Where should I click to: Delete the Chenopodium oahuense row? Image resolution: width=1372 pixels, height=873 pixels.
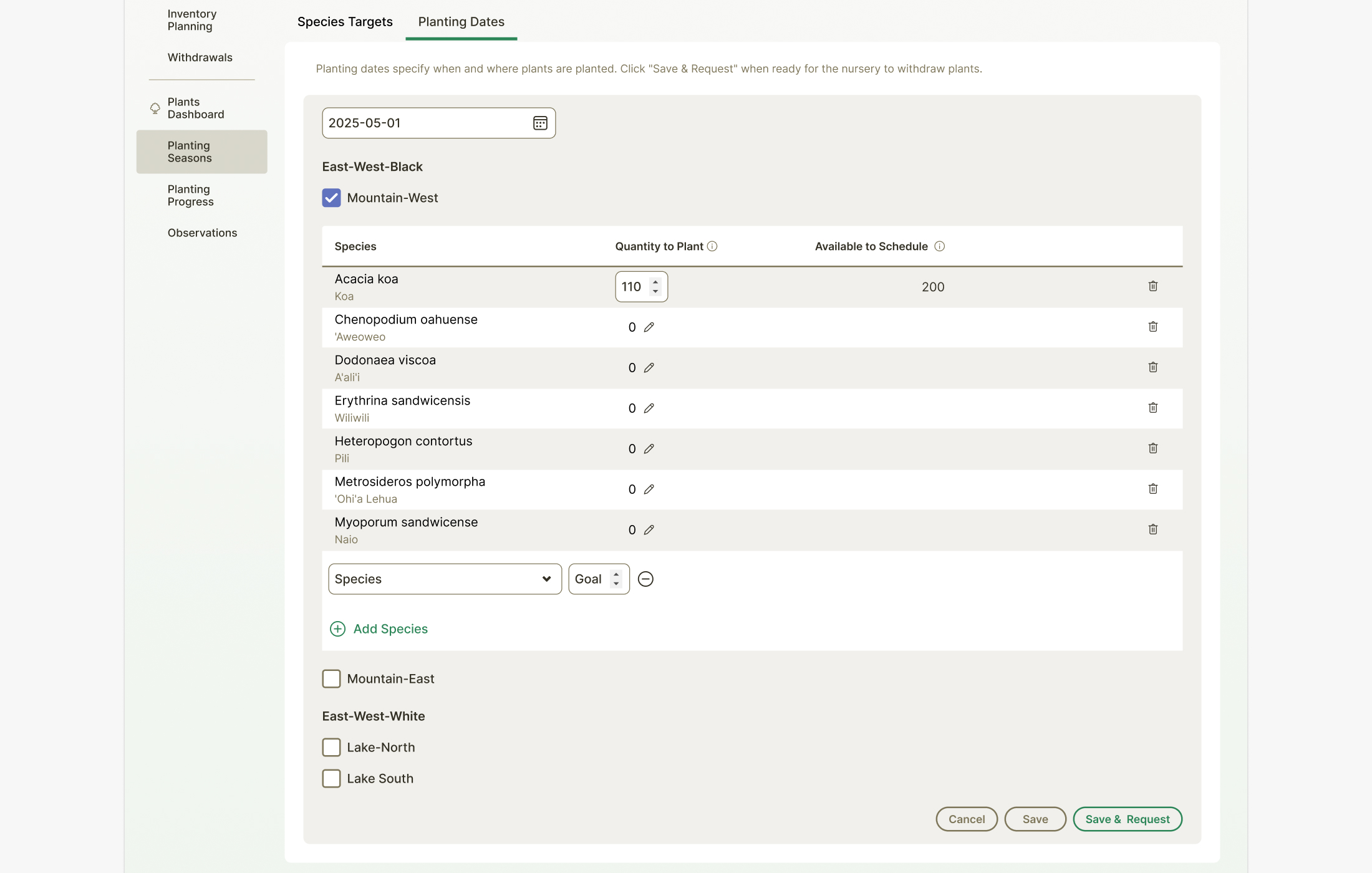[x=1152, y=327]
